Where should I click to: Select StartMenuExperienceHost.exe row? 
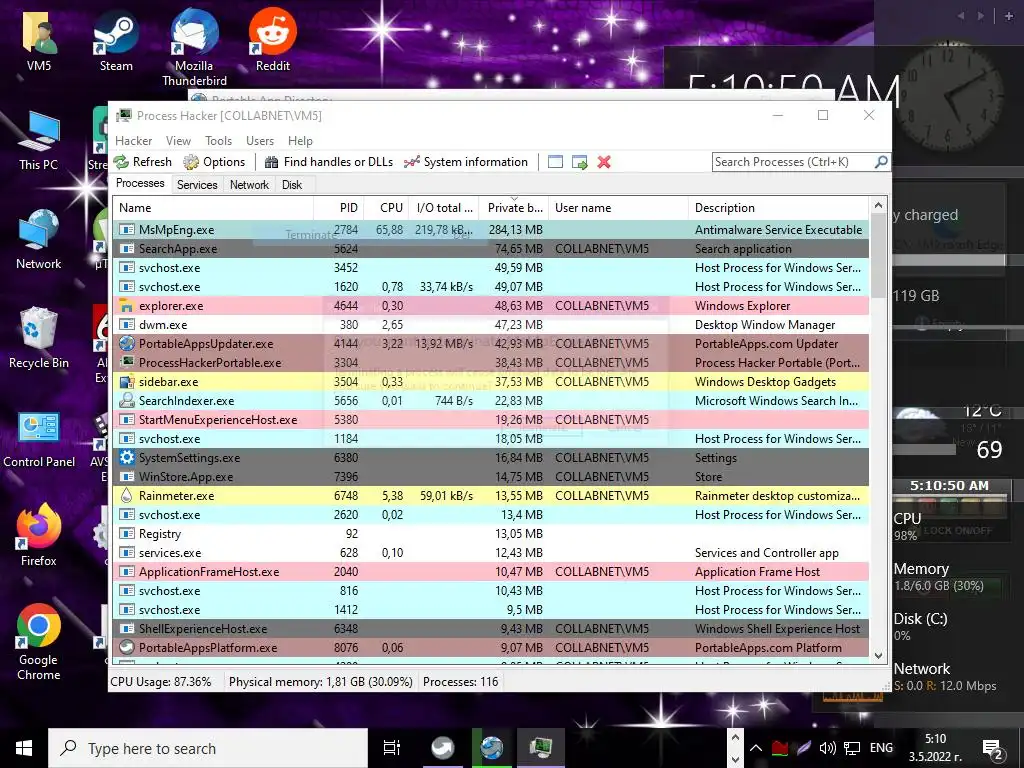(x=491, y=419)
